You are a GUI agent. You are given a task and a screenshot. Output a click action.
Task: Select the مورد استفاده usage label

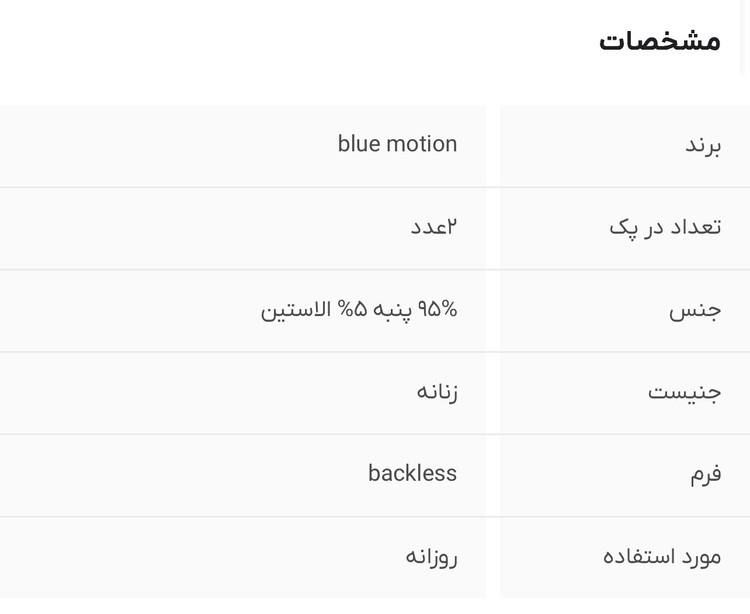[662, 557]
